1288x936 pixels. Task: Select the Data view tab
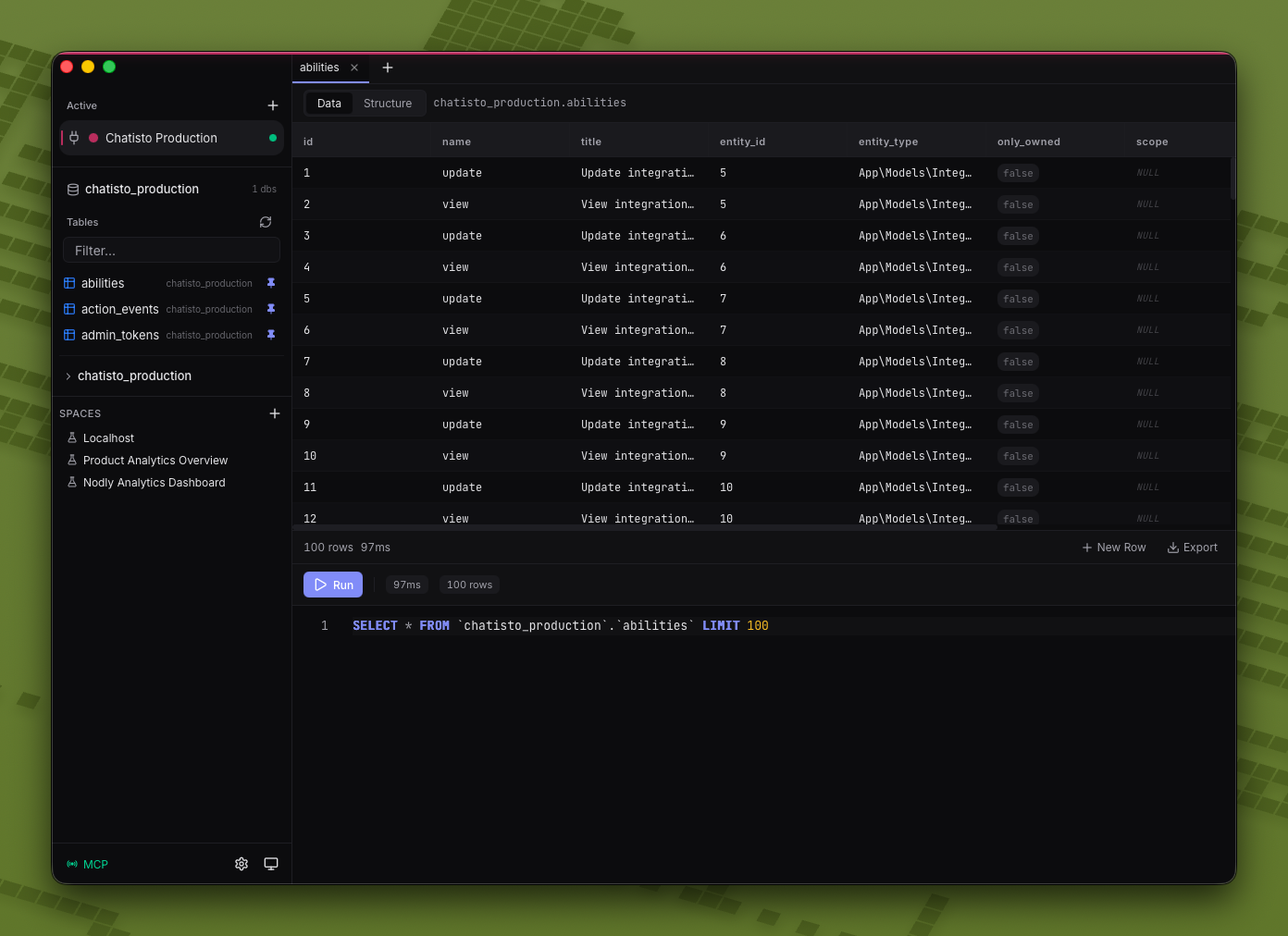click(329, 103)
